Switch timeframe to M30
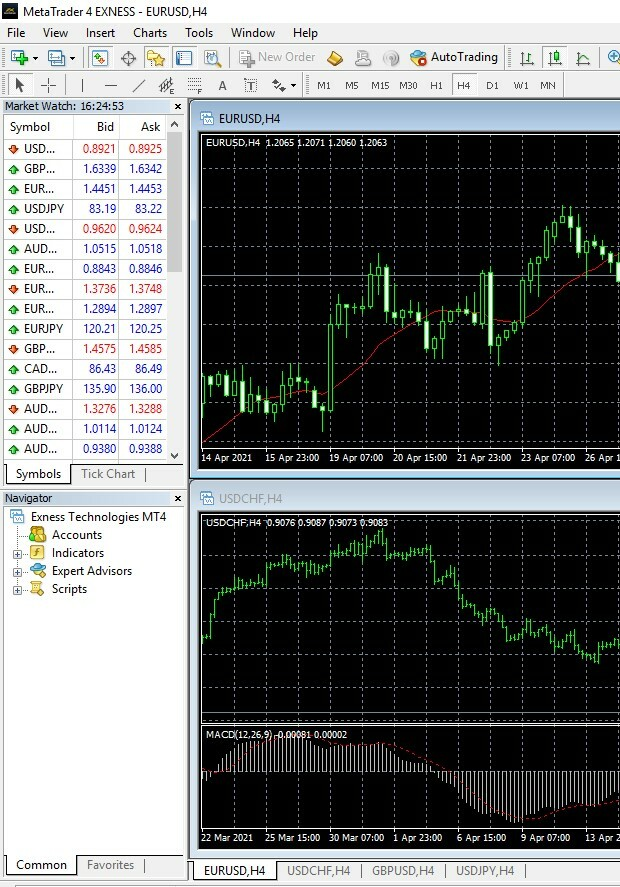 408,85
